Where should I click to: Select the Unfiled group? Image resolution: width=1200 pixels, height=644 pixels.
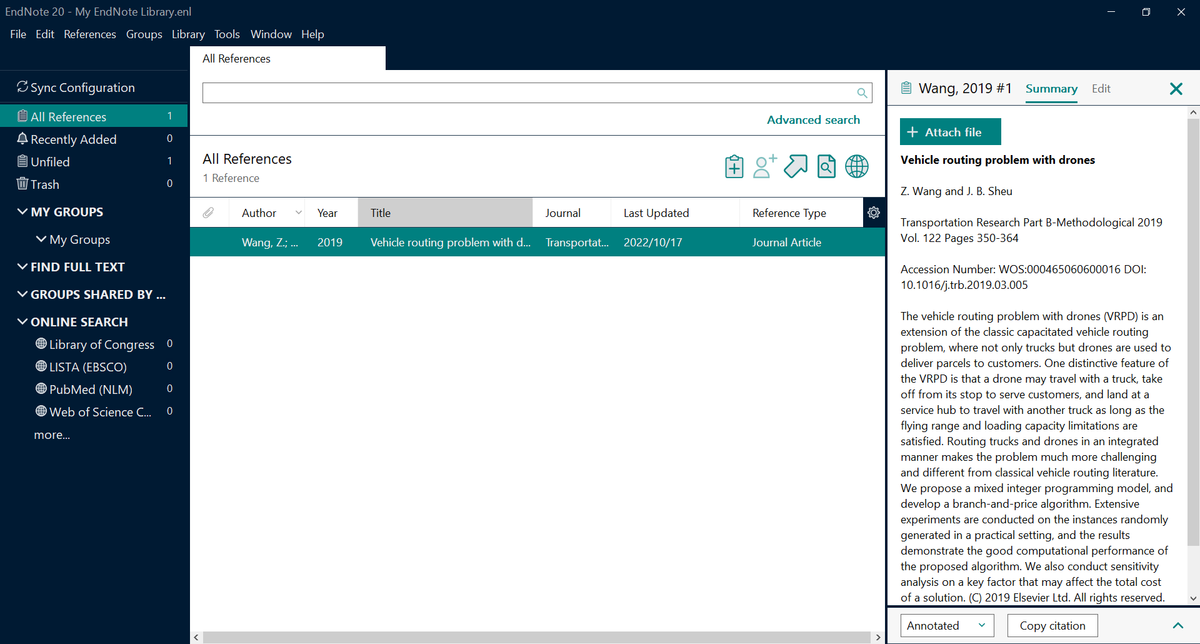click(x=94, y=161)
